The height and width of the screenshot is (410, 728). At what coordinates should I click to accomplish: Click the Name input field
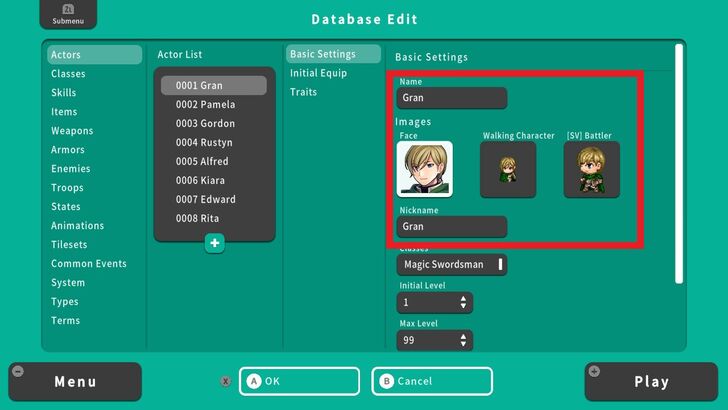pyautogui.click(x=452, y=98)
